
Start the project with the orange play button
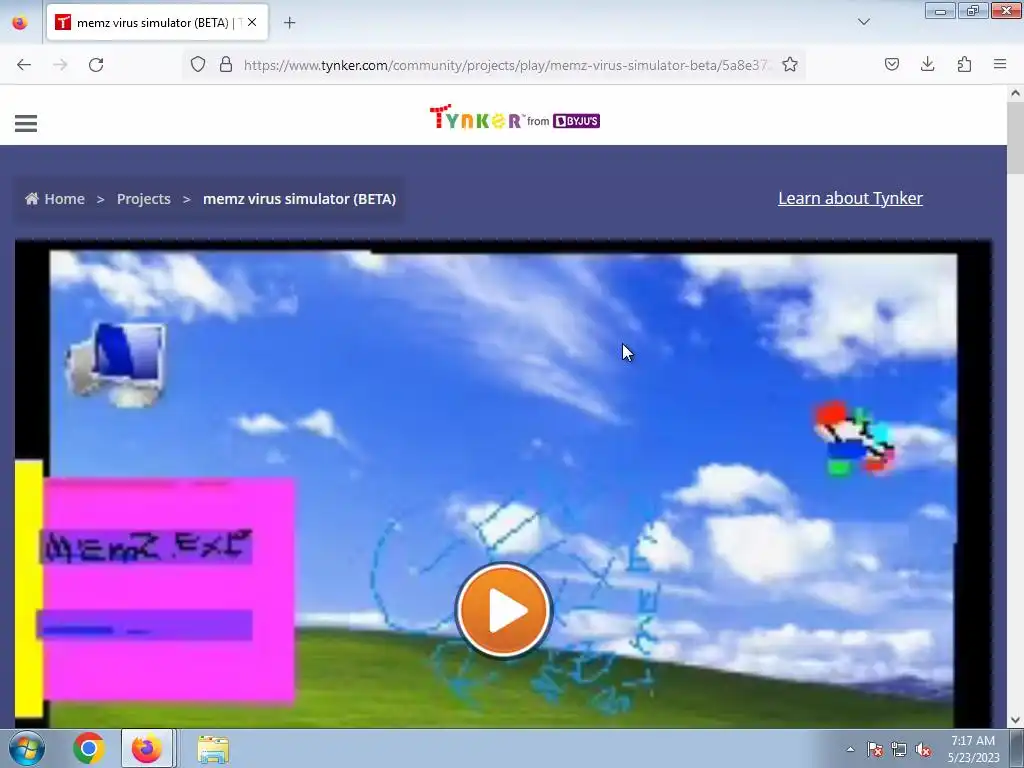pos(504,611)
